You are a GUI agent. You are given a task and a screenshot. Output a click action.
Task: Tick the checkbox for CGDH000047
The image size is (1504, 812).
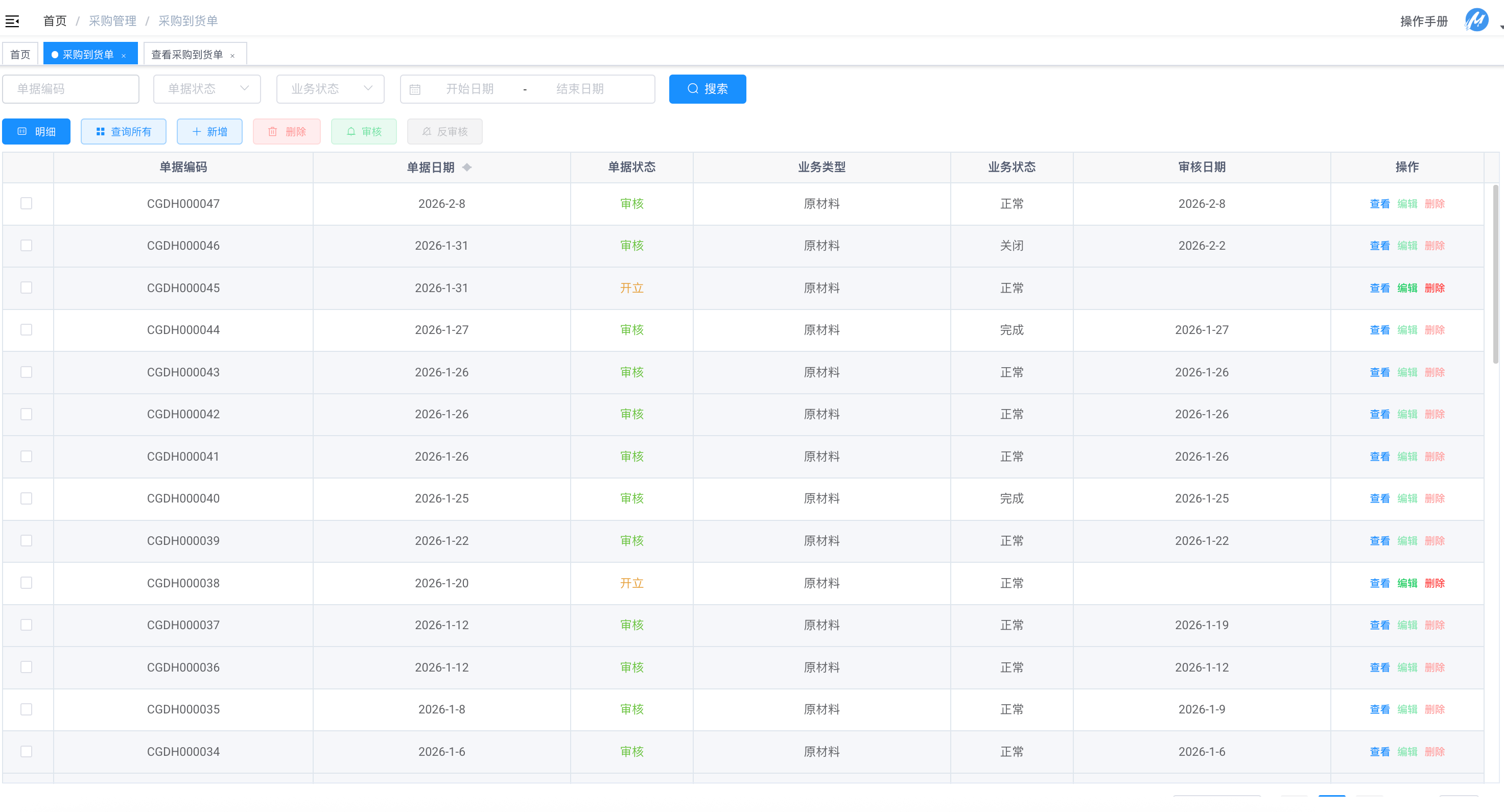(x=26, y=203)
